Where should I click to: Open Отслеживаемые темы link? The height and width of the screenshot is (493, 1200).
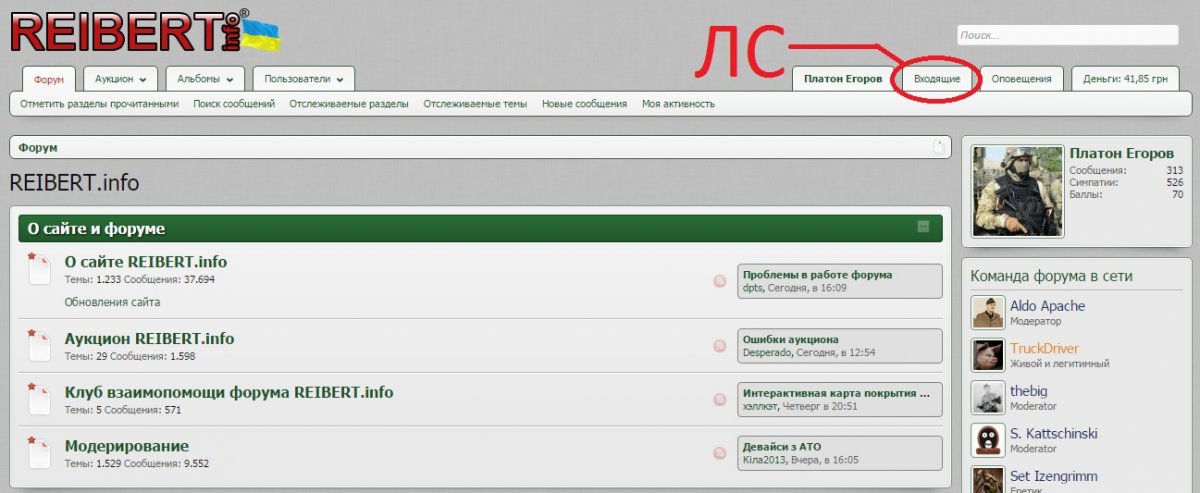pyautogui.click(x=475, y=103)
